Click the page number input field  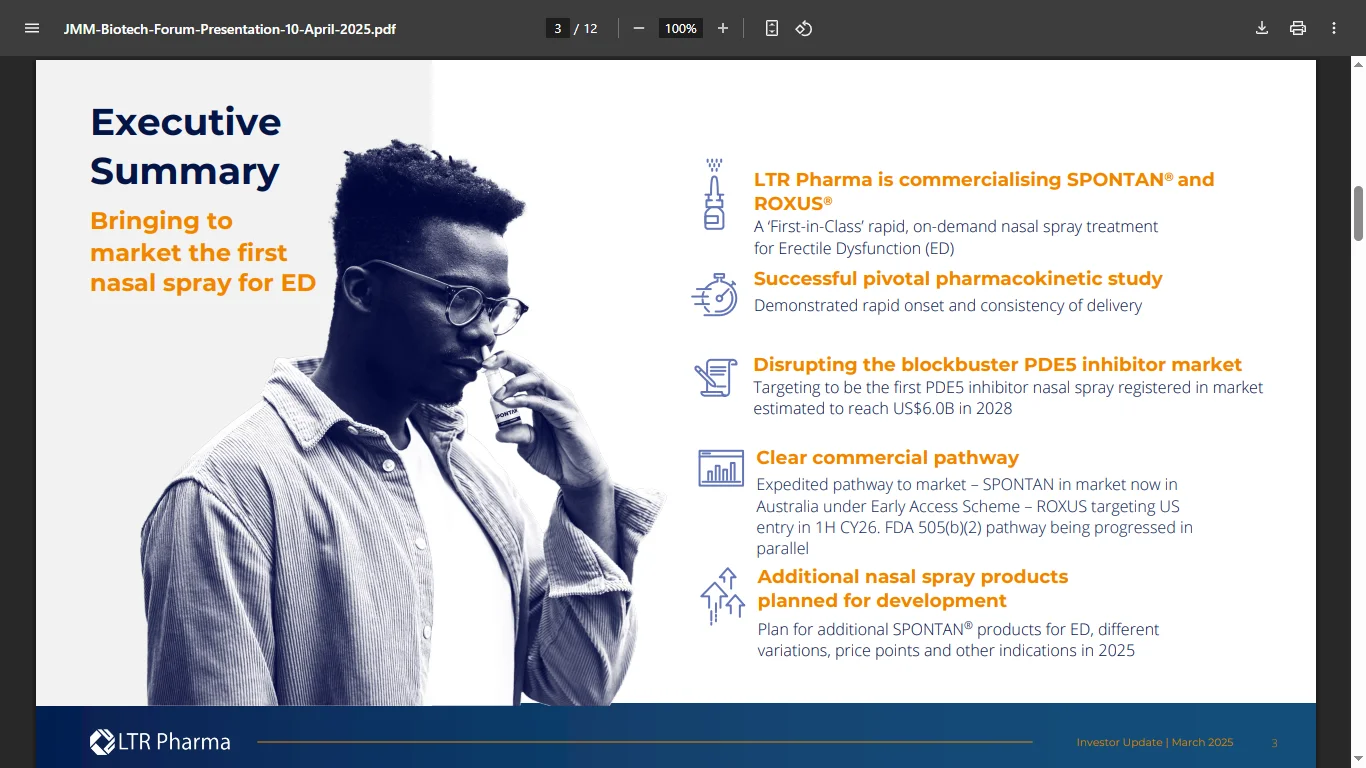pyautogui.click(x=558, y=28)
